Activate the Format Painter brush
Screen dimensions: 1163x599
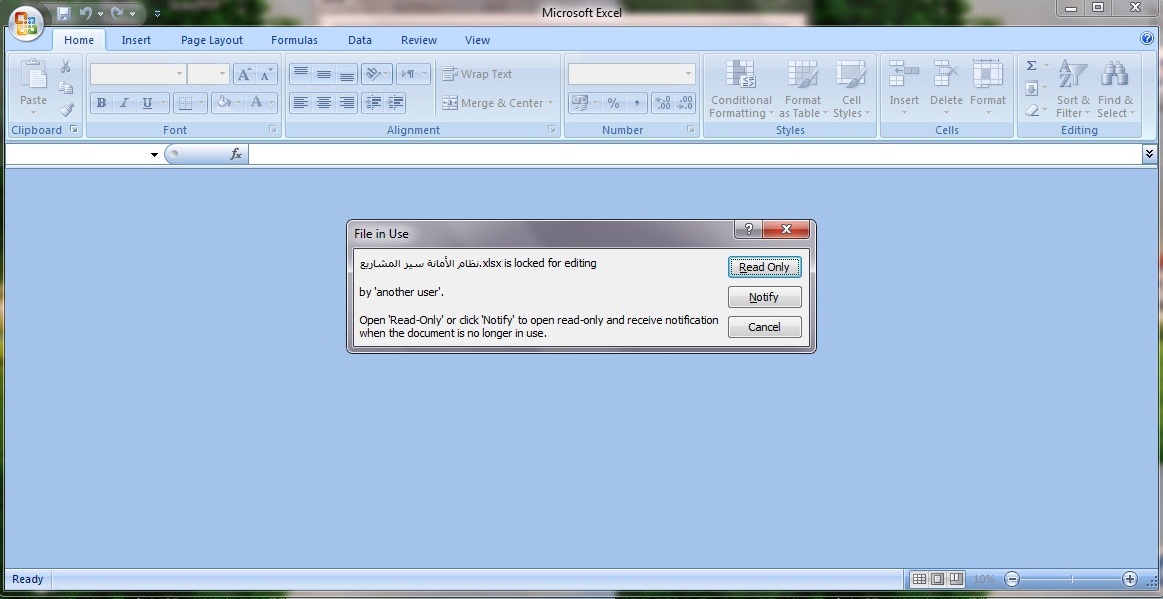pos(66,110)
